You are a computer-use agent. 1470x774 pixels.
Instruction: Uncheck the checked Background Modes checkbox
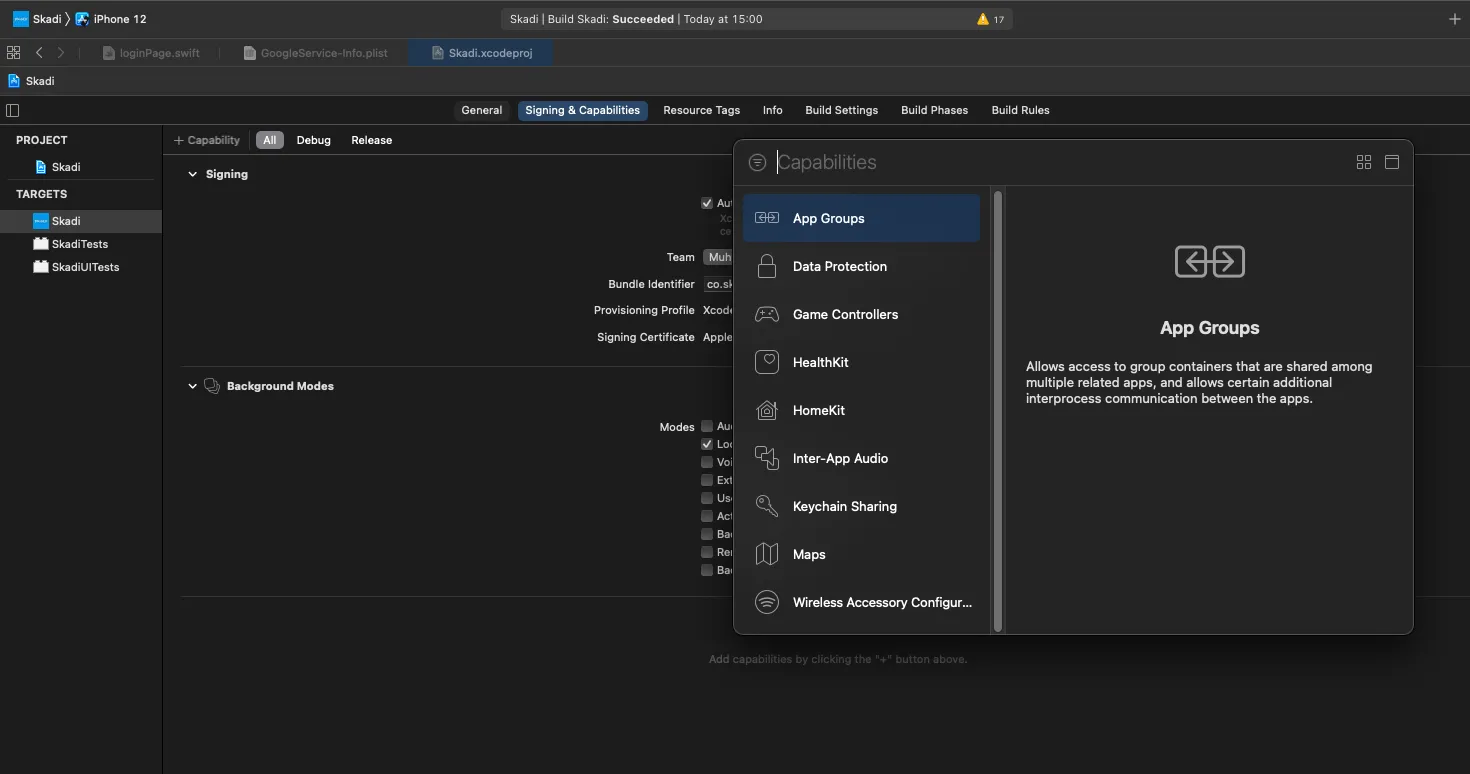[707, 444]
